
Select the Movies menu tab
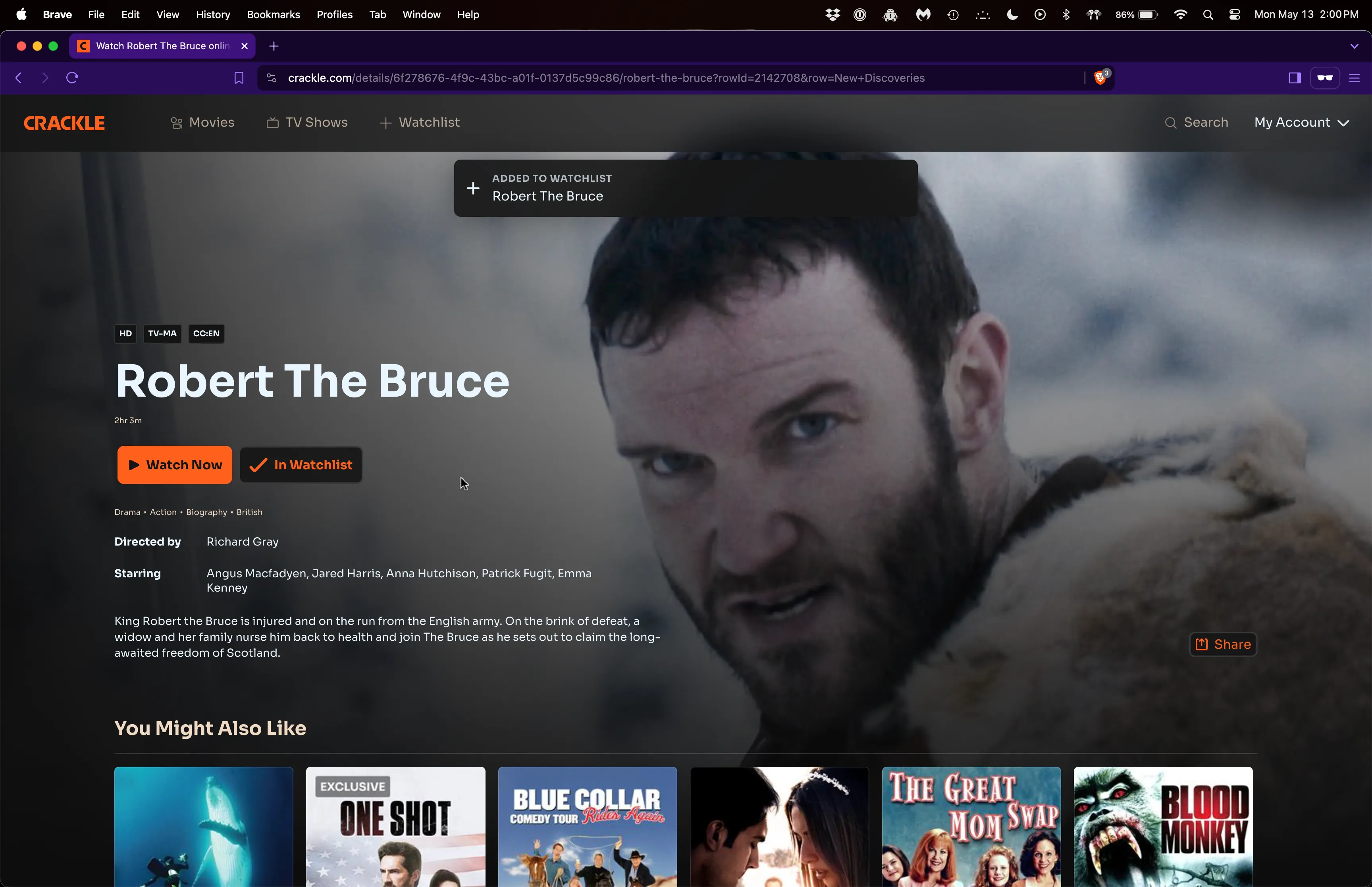click(x=201, y=122)
